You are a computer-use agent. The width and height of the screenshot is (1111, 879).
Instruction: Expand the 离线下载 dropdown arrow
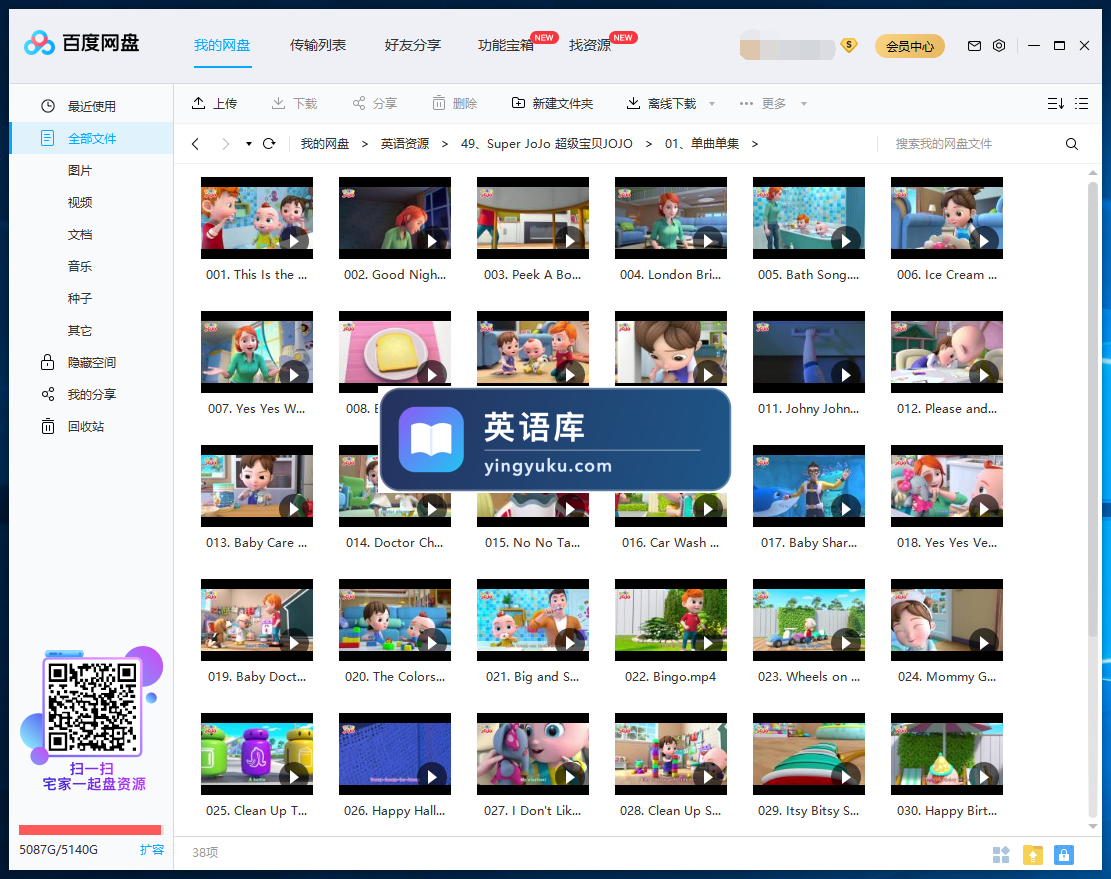[712, 104]
